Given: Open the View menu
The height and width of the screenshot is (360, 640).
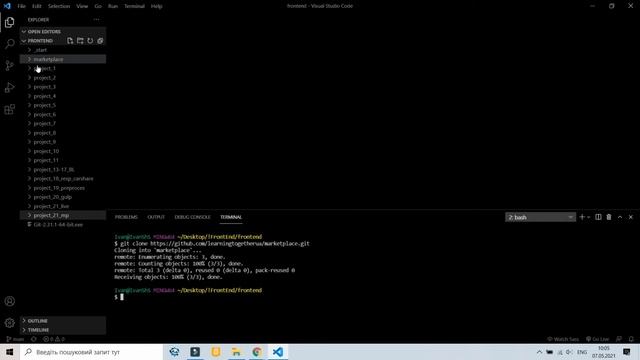Looking at the screenshot, I should point(82,6).
